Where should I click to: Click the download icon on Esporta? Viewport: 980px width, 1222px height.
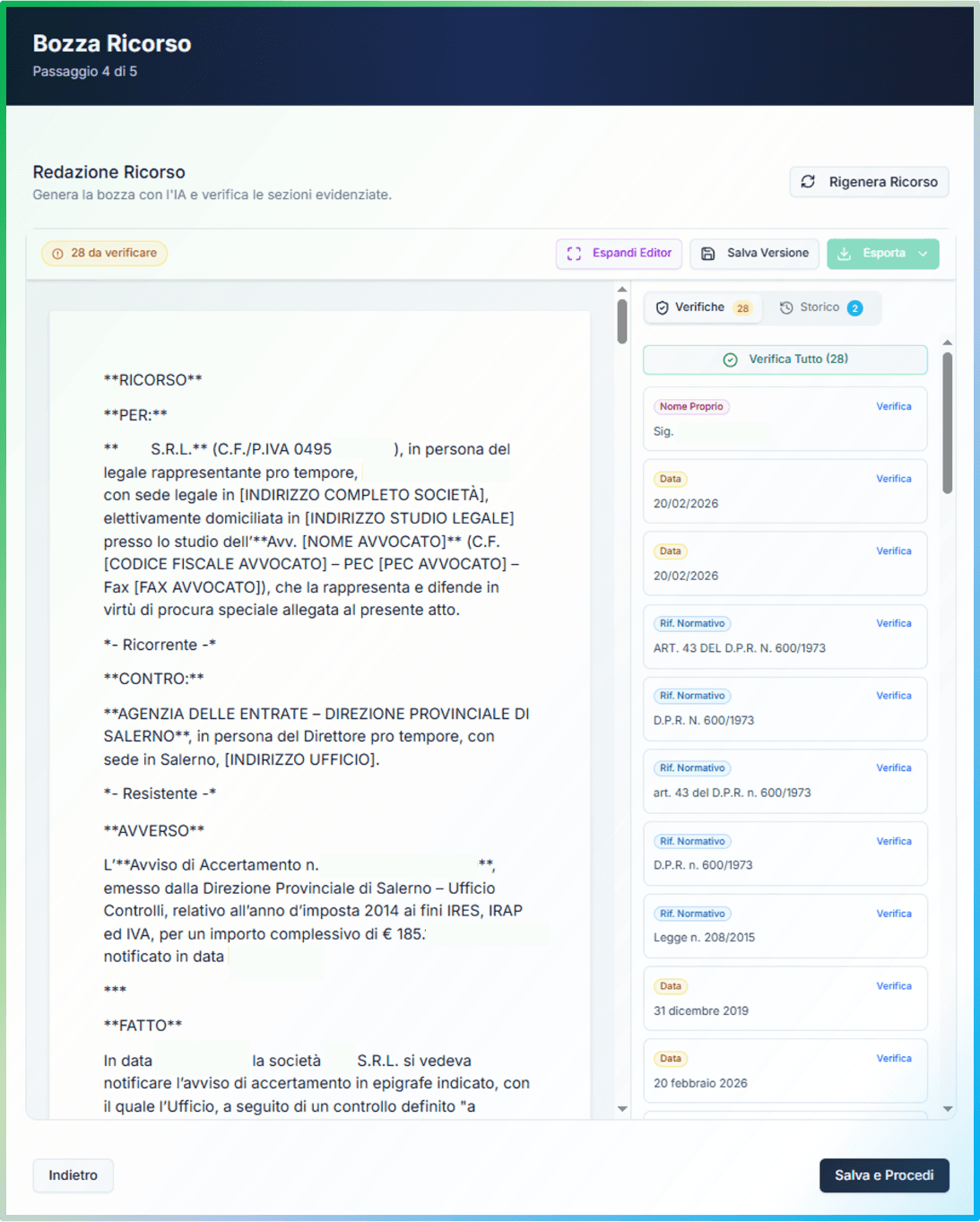click(844, 254)
